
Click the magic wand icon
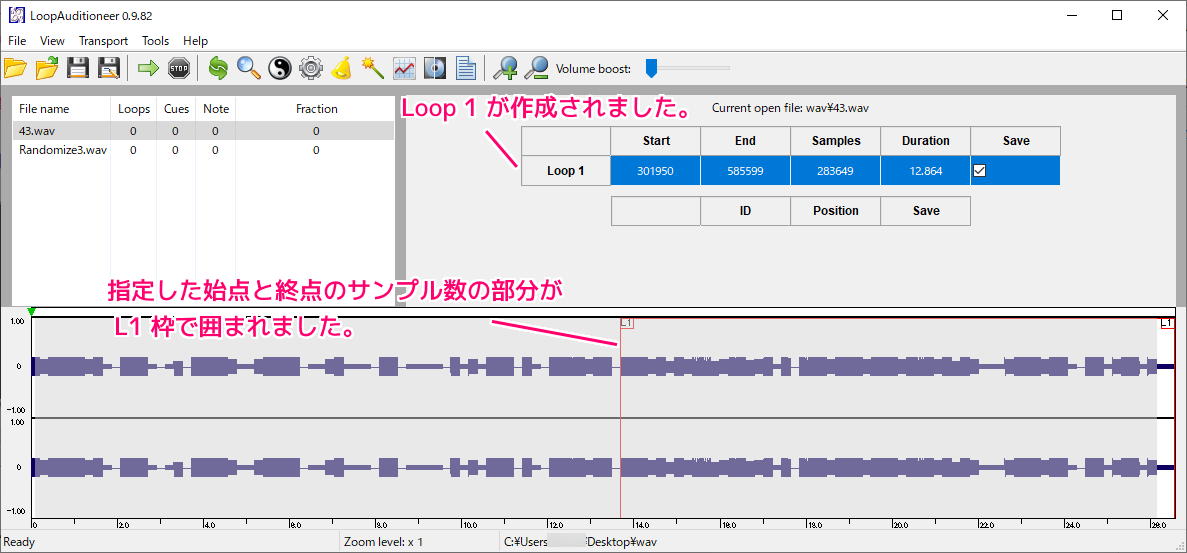[x=373, y=68]
